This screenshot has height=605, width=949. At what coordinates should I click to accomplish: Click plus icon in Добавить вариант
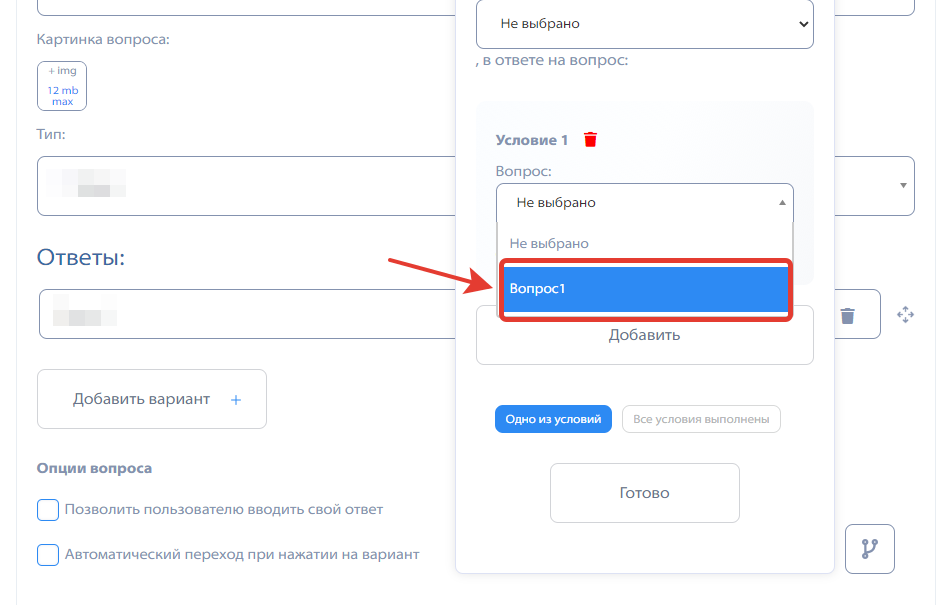236,400
